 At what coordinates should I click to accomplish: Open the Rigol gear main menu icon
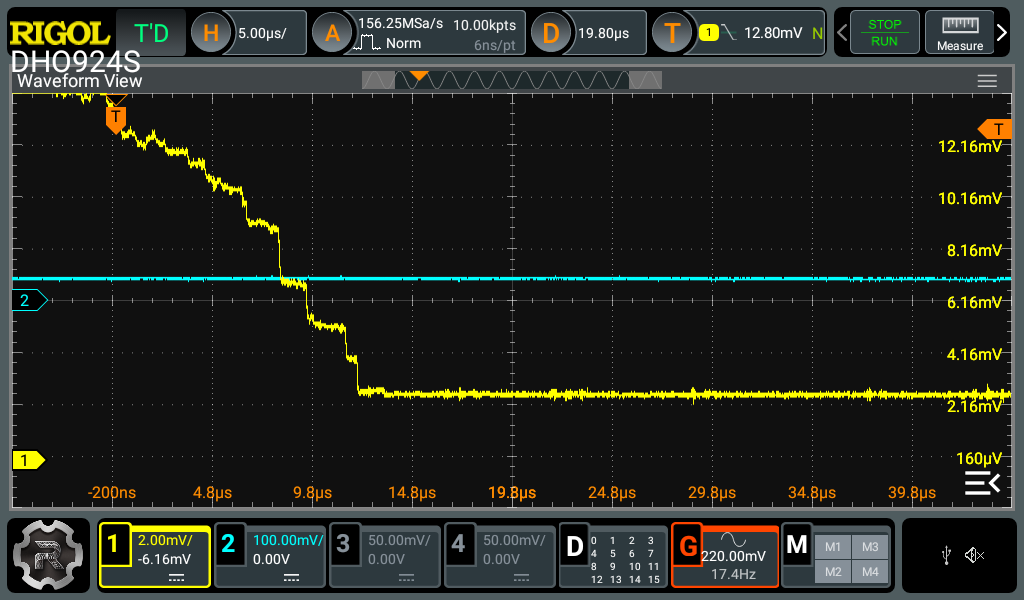[48, 553]
